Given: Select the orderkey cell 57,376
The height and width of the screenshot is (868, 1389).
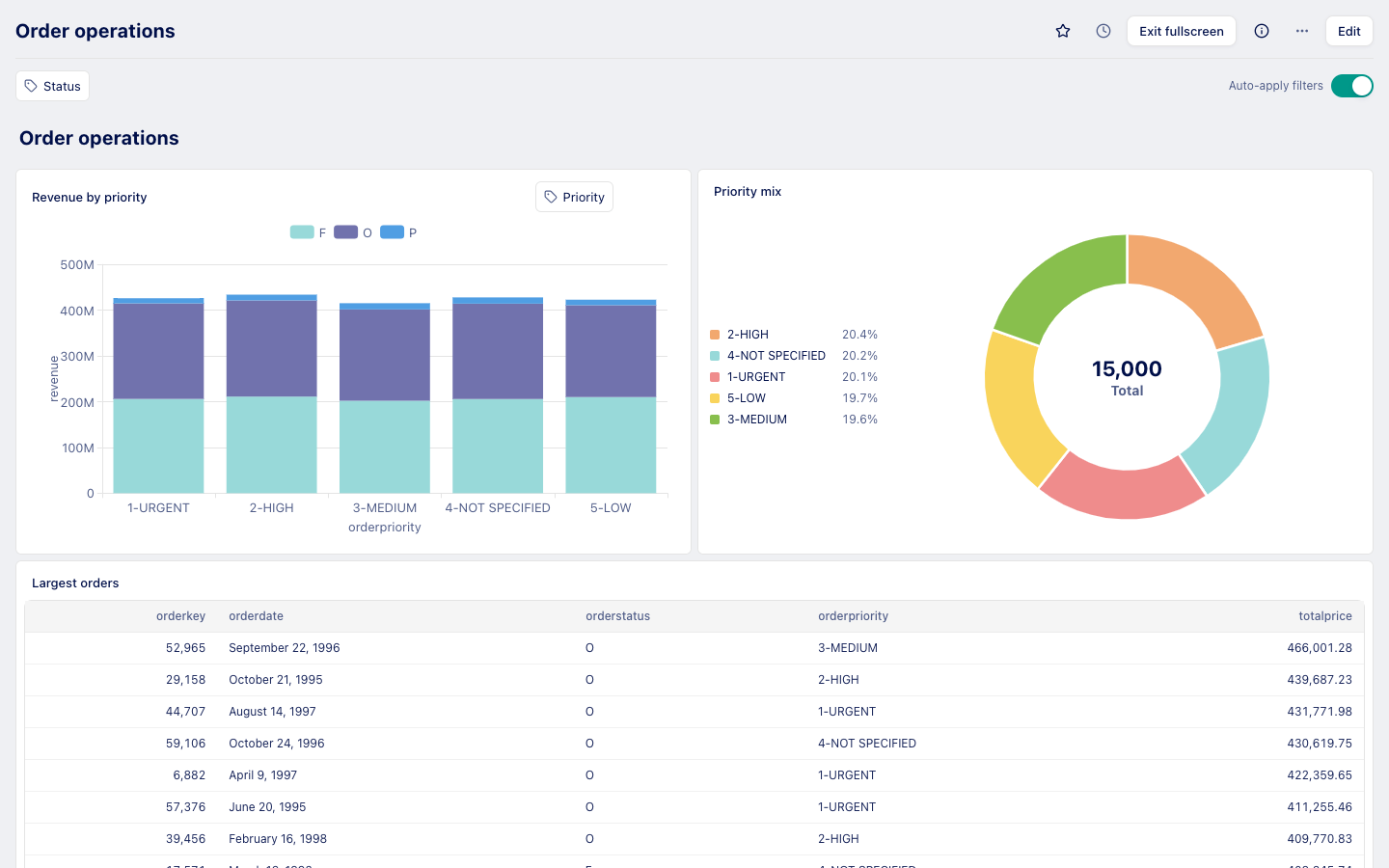Looking at the screenshot, I should click(x=185, y=807).
